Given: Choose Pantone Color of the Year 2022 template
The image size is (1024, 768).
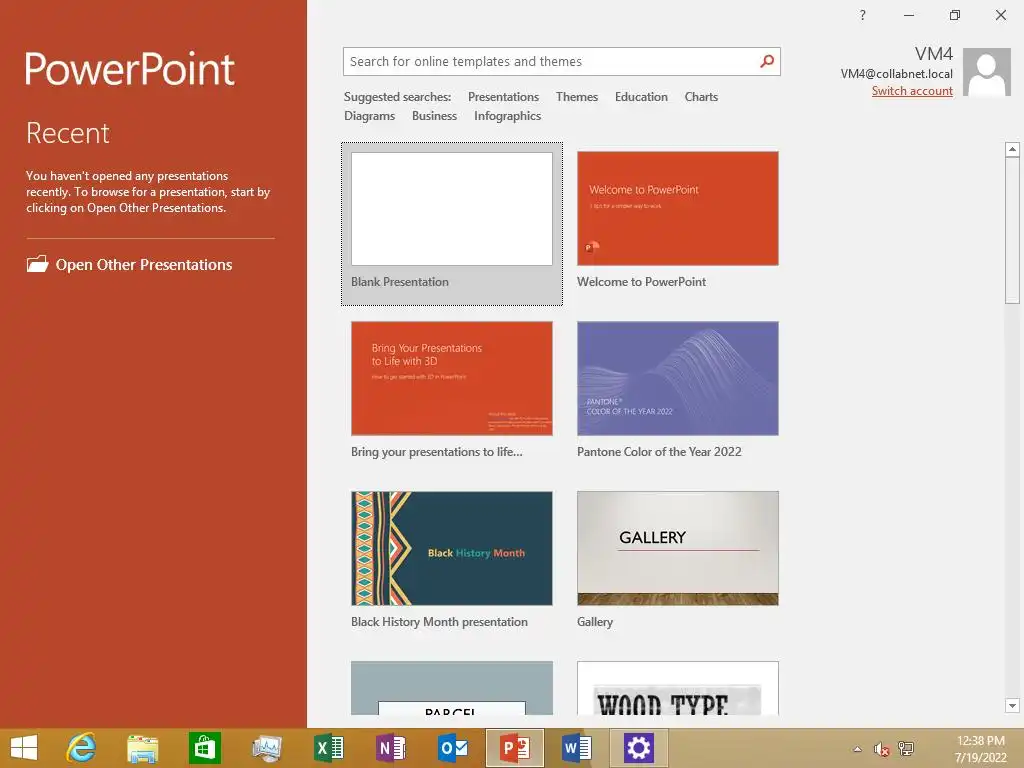Looking at the screenshot, I should [677, 378].
